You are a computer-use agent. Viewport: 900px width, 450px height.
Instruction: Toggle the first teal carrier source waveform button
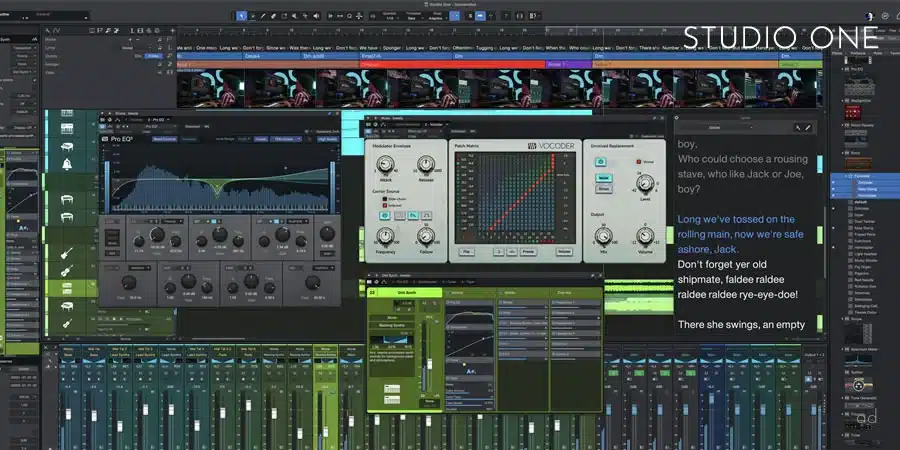point(385,216)
